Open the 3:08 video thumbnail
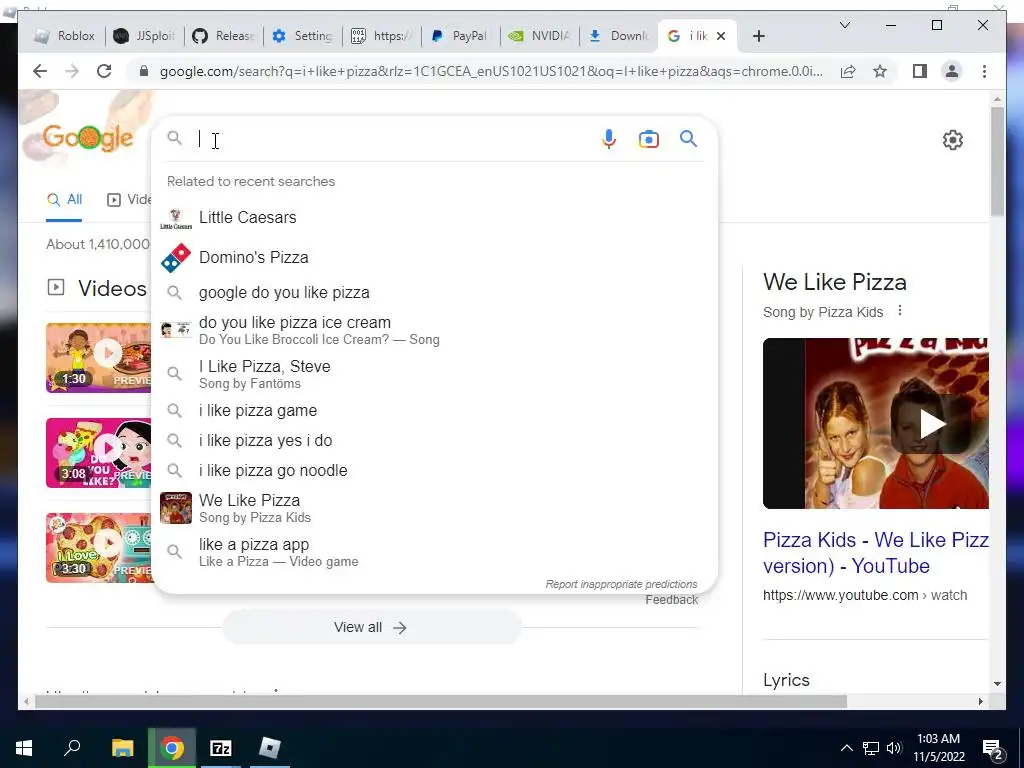Image resolution: width=1024 pixels, height=768 pixels. click(x=99, y=453)
